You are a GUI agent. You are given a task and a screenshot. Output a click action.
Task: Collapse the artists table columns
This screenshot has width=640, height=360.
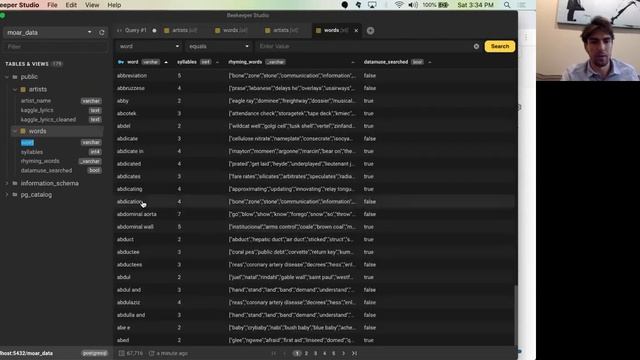click(x=15, y=89)
